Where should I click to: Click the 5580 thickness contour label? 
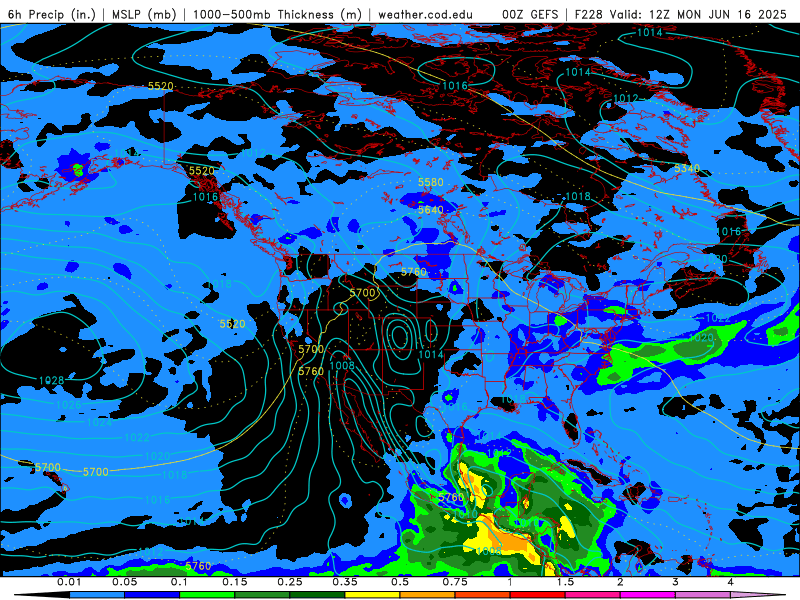[x=431, y=182]
